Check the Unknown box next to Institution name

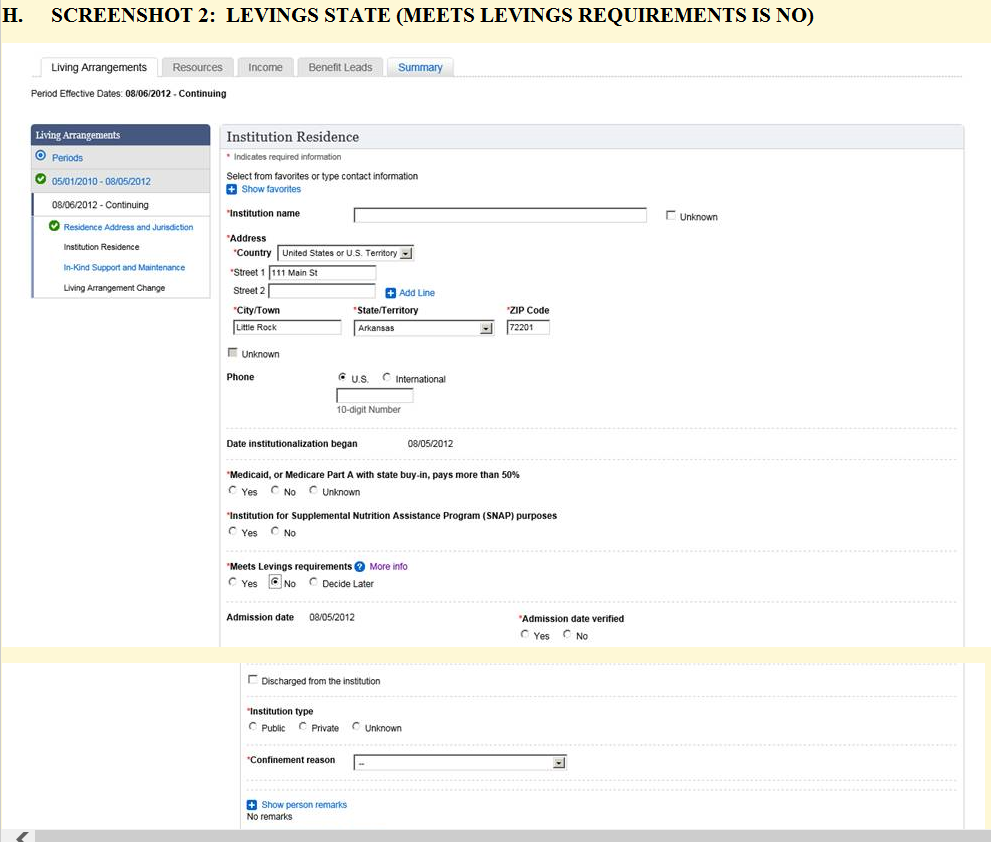coord(671,216)
